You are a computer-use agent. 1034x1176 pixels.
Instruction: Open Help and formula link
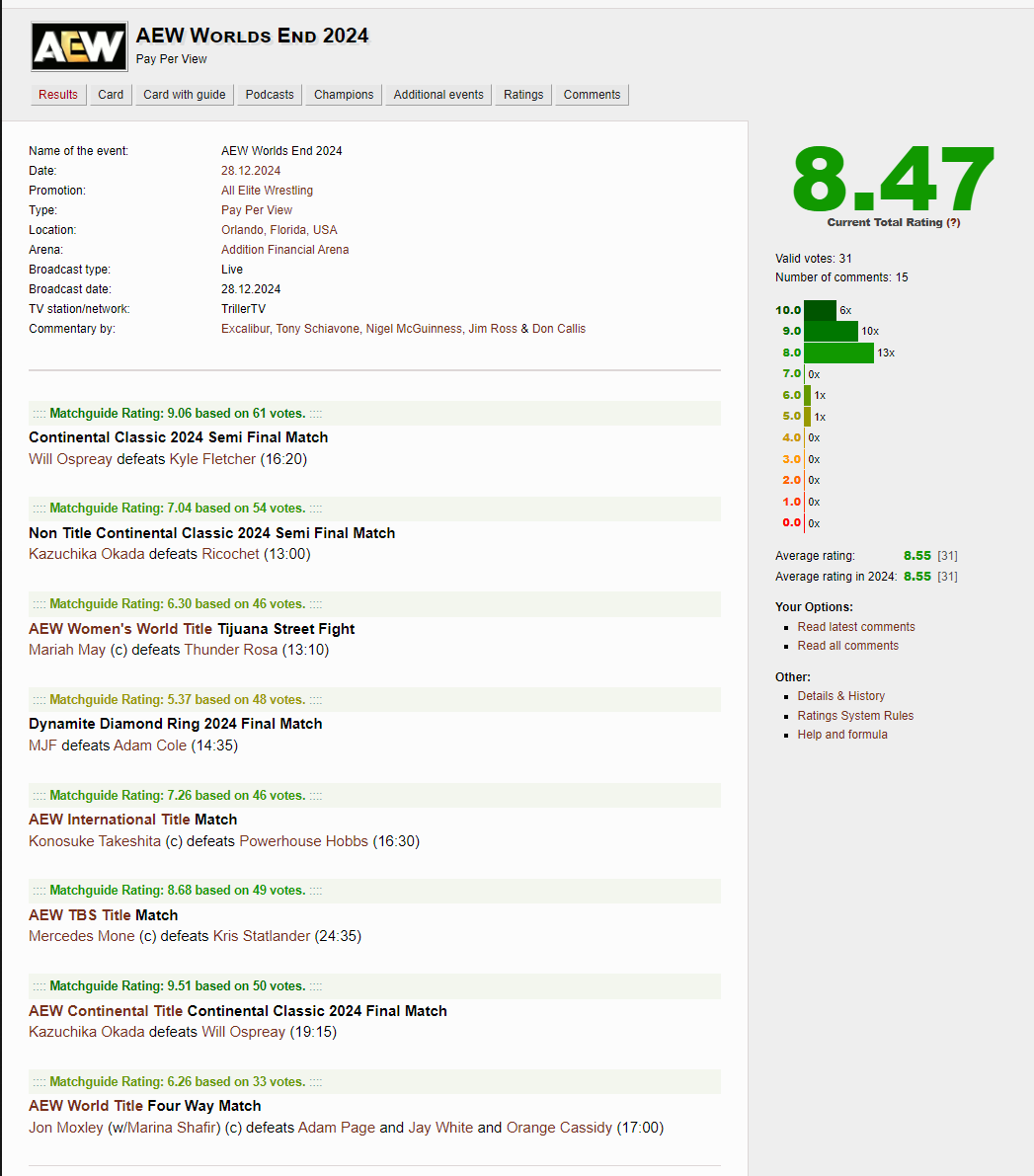pos(841,735)
